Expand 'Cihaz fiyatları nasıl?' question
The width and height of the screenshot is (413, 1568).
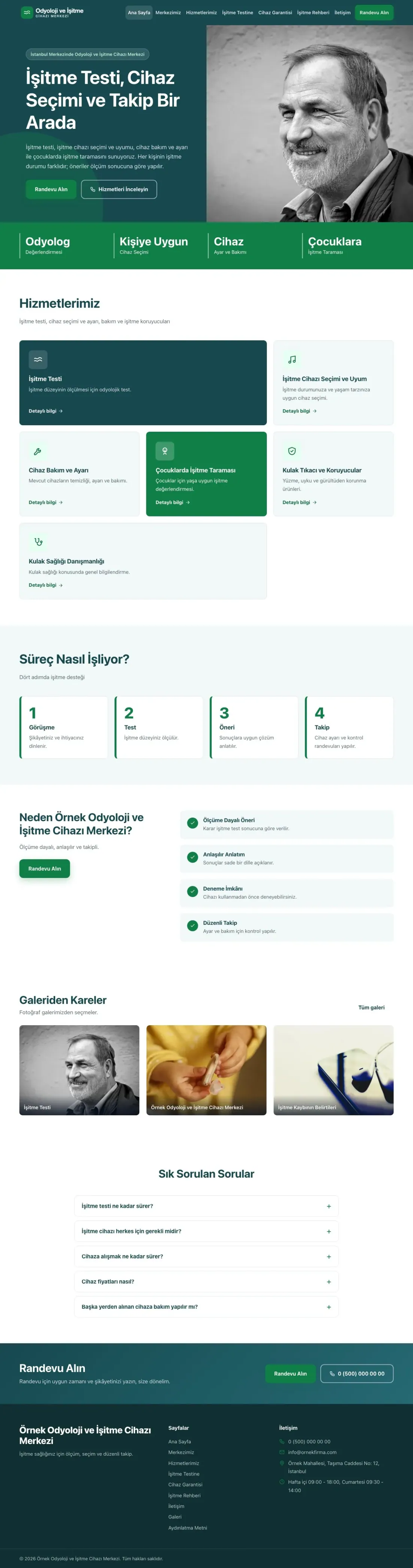click(206, 1281)
